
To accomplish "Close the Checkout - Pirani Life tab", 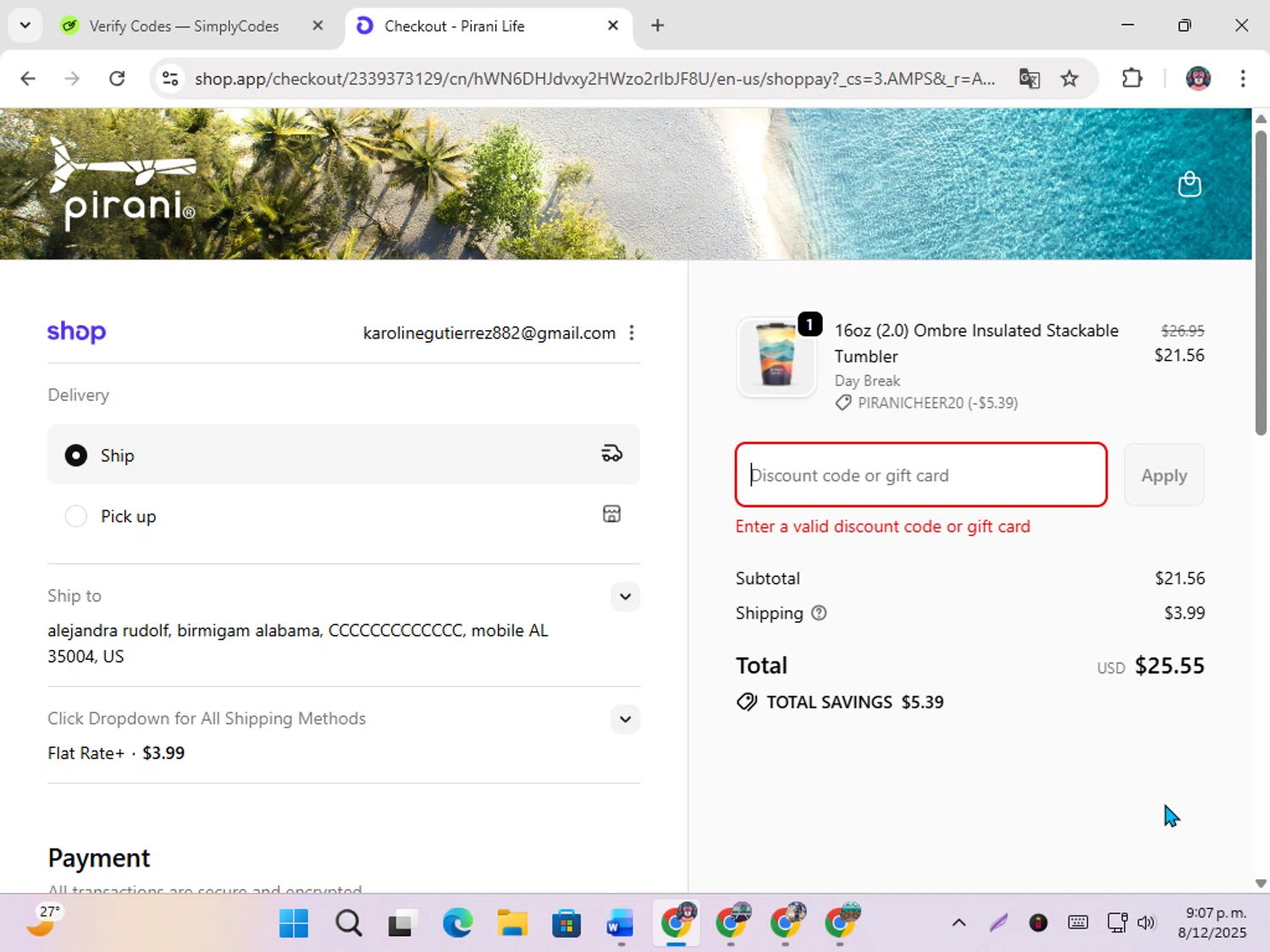I will (x=613, y=25).
